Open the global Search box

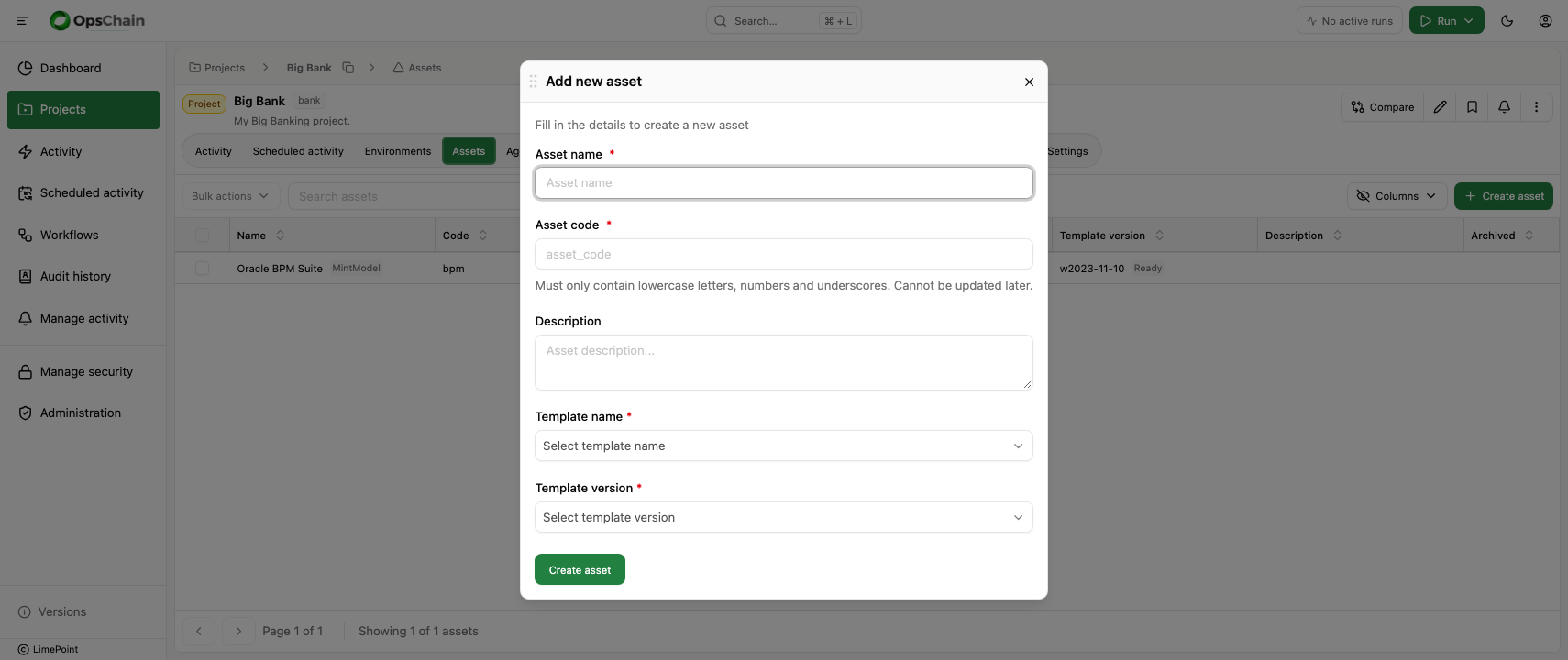[784, 20]
